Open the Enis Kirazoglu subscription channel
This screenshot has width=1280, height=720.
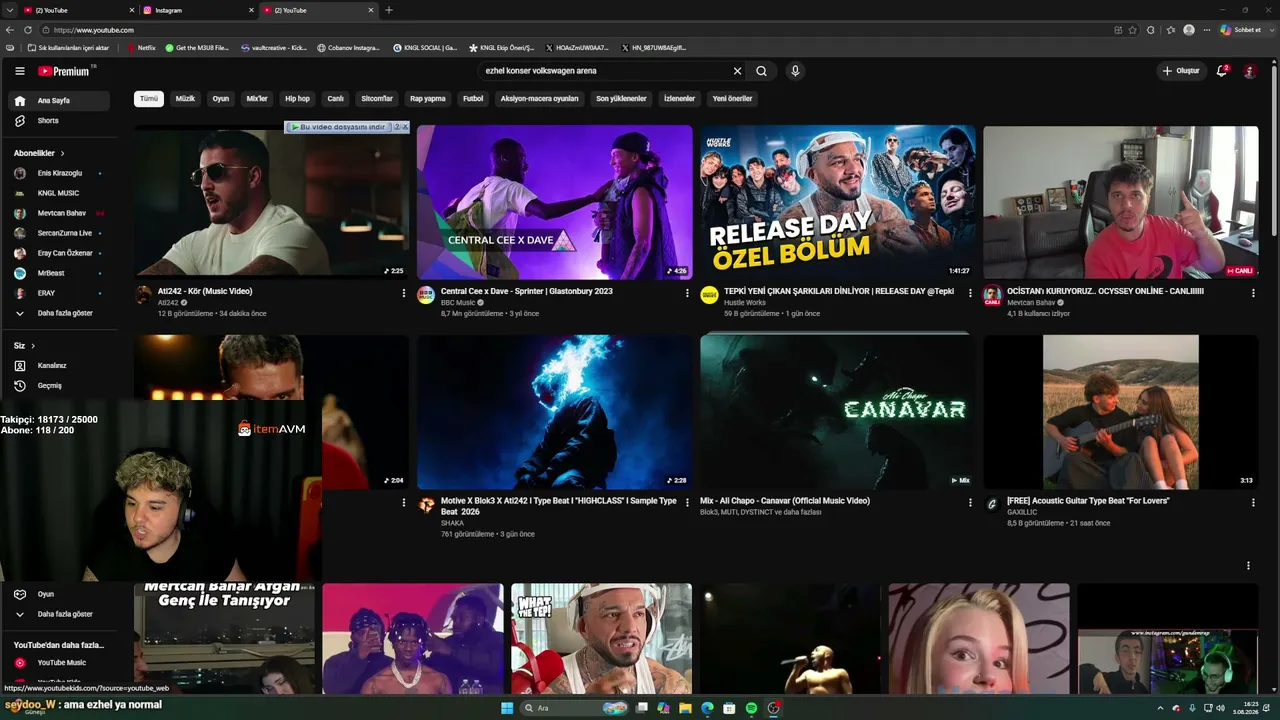pos(59,173)
